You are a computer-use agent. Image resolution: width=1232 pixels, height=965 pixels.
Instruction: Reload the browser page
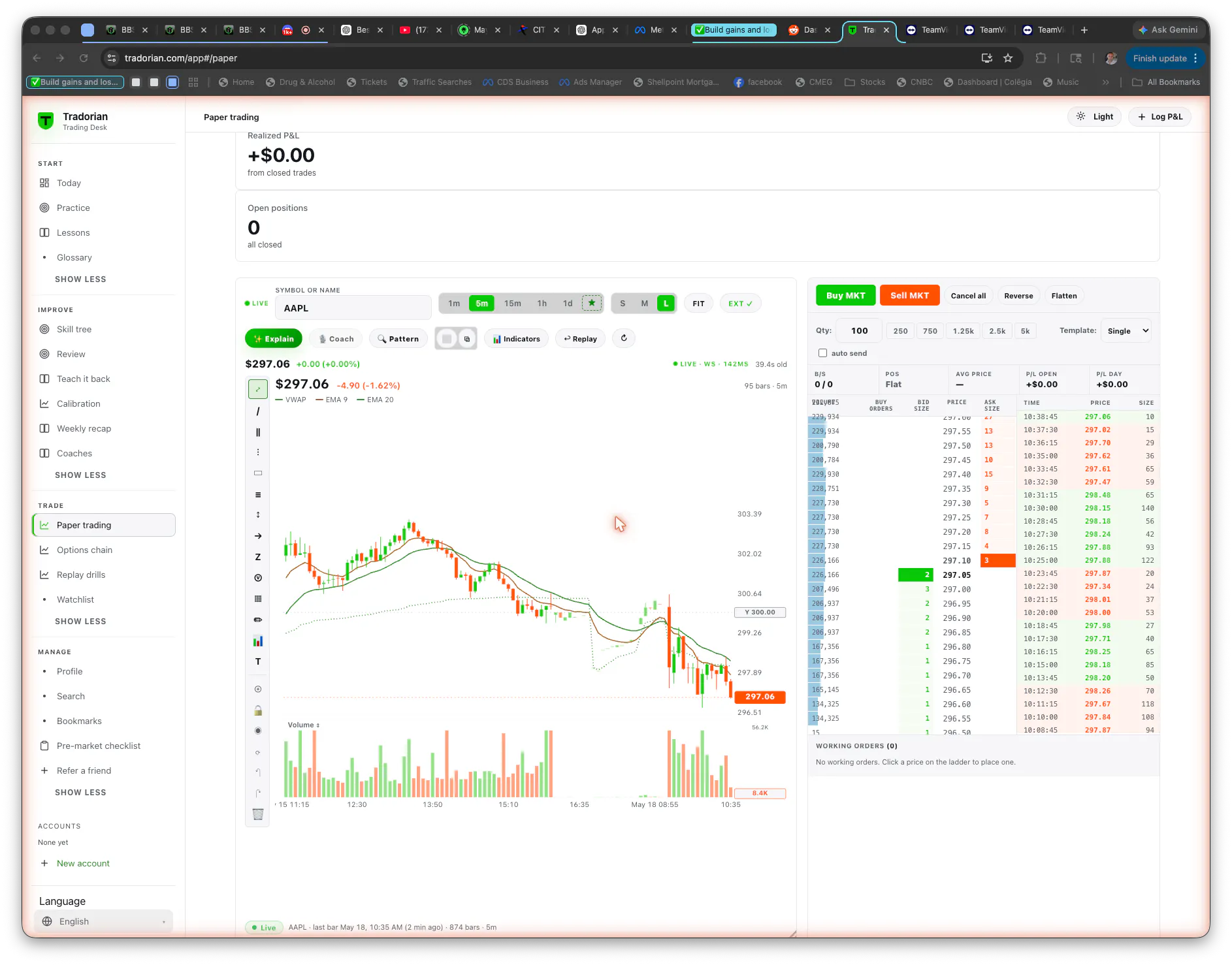pyautogui.click(x=84, y=58)
